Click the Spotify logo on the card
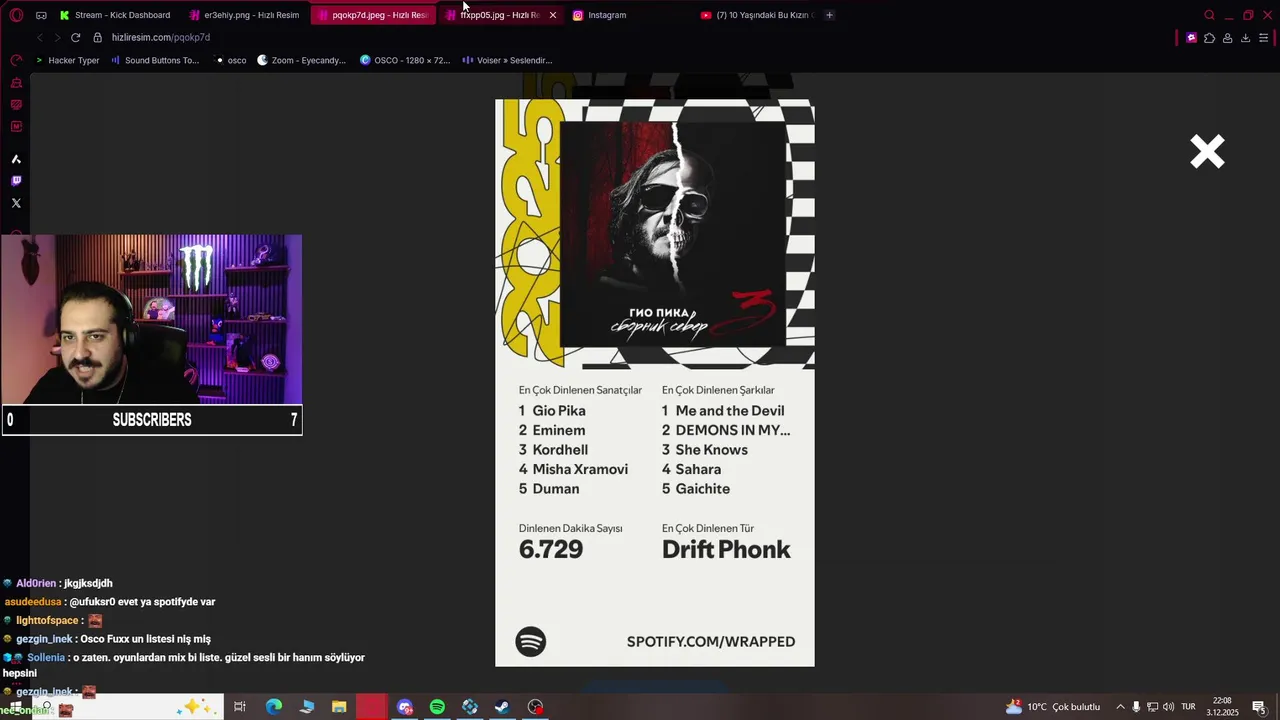Viewport: 1280px width, 720px height. 531,642
